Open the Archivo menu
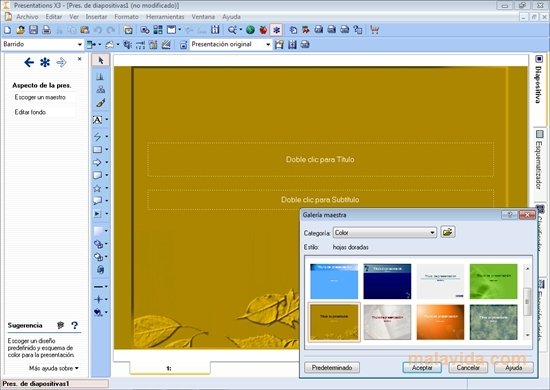Viewport: 550px width, 390px height. tap(27, 16)
